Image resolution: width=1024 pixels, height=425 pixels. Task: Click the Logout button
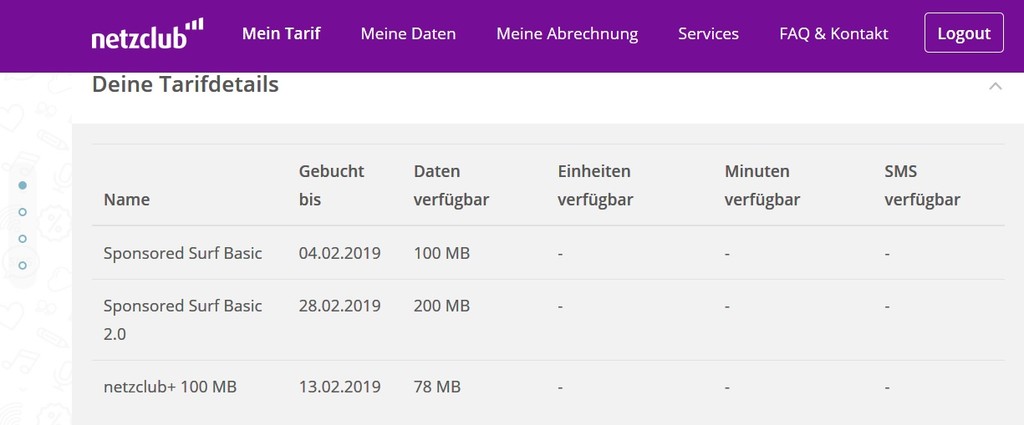[964, 33]
